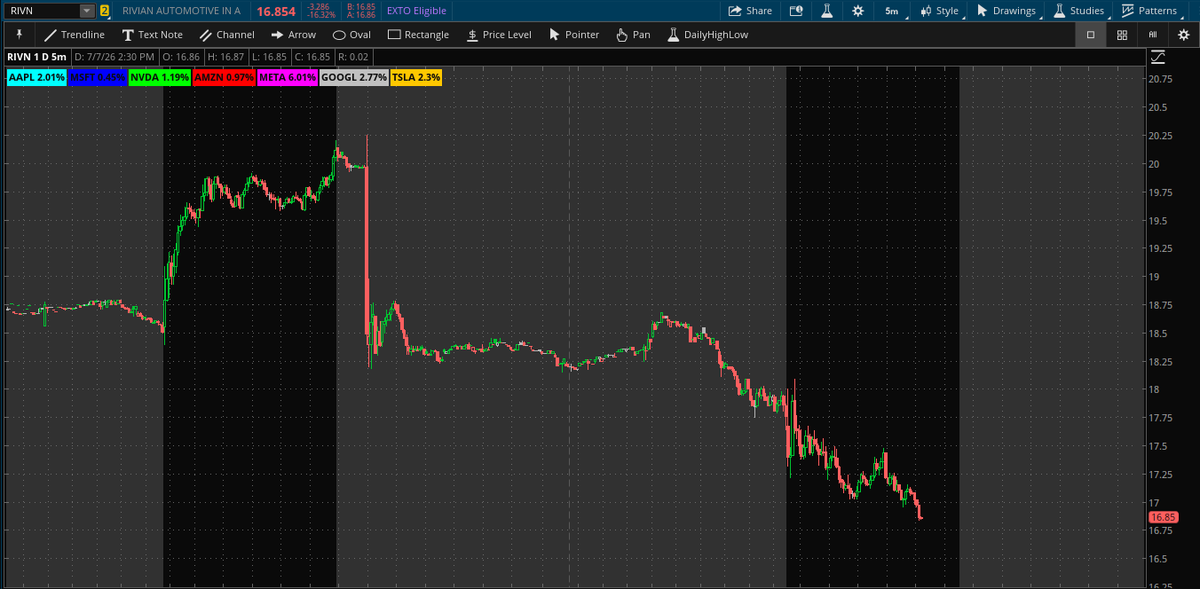Viewport: 1200px width, 589px height.
Task: Click the RIVN symbol input field
Action: click(x=40, y=10)
